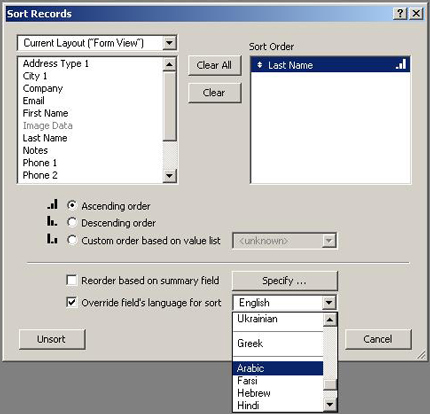This screenshot has height=414, width=430.
Task: Select First Name in the field list
Action: pos(45,113)
